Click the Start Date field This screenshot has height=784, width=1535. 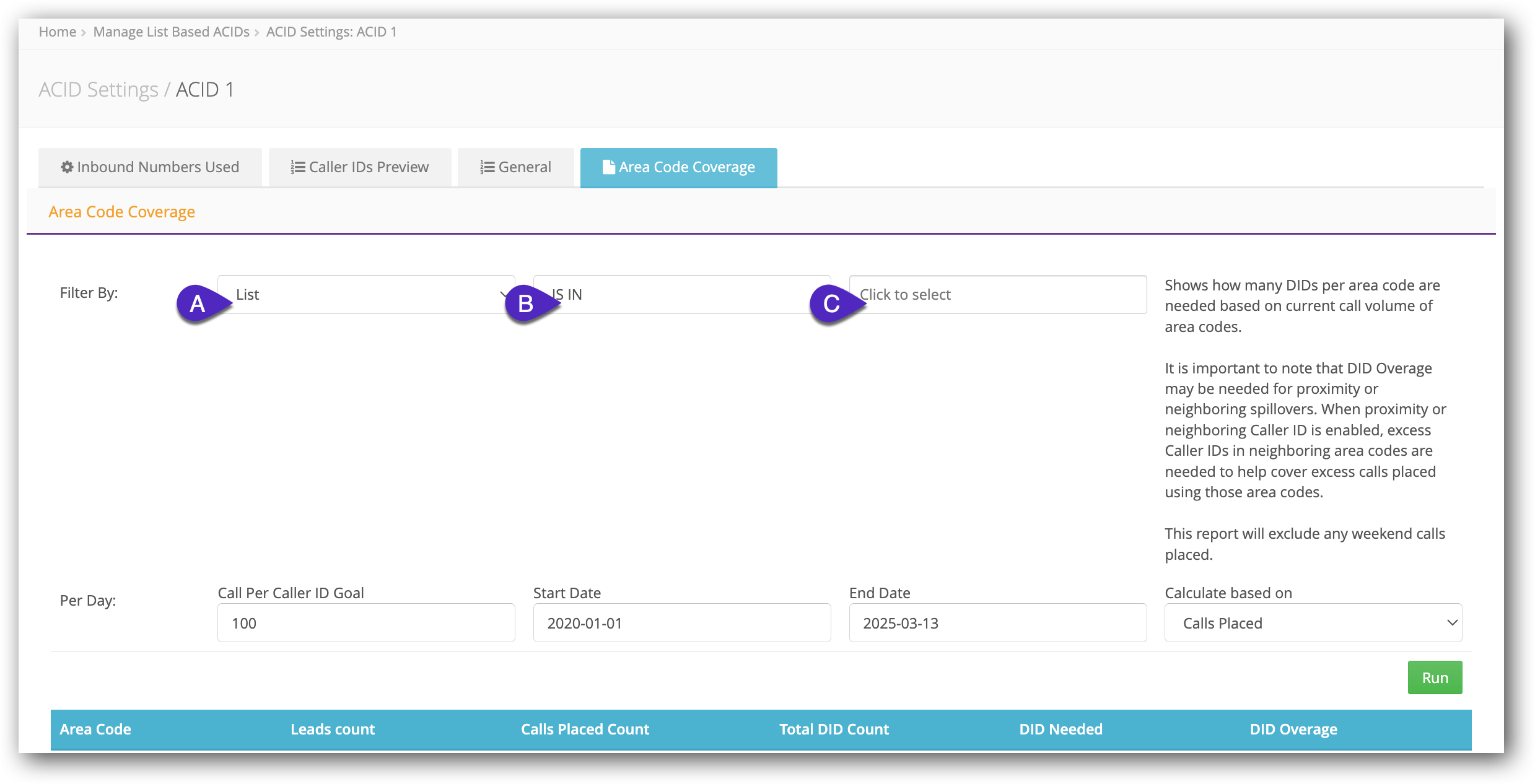point(682,623)
